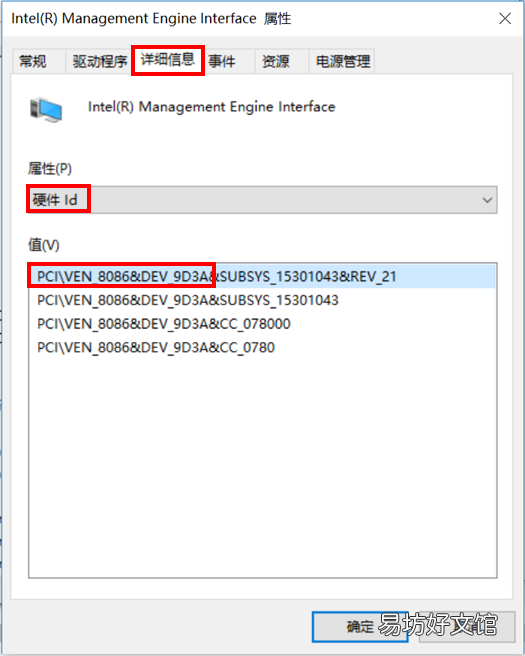Click the Management Engine Interface device icon

point(46,110)
